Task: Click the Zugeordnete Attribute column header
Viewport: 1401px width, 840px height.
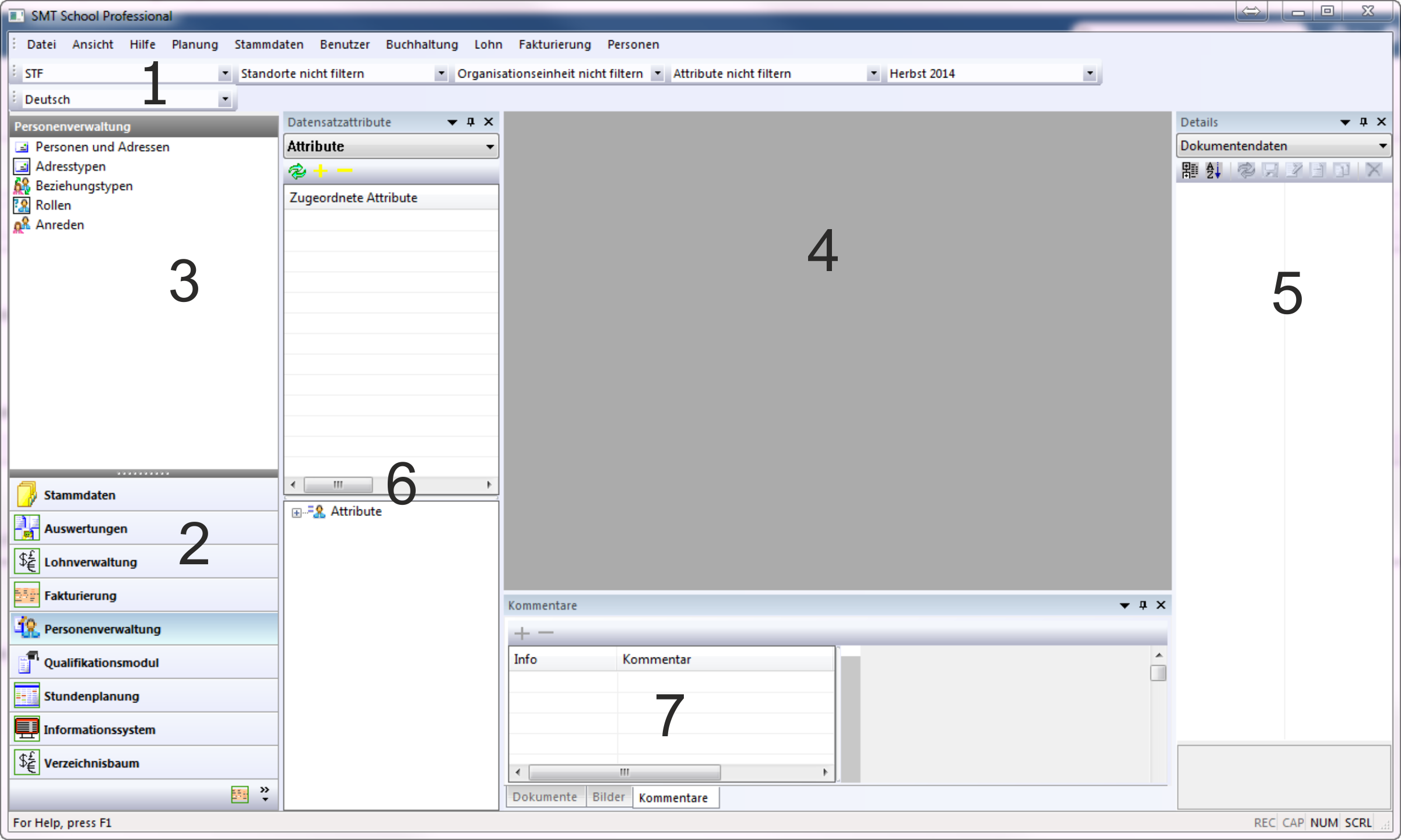Action: pos(353,198)
